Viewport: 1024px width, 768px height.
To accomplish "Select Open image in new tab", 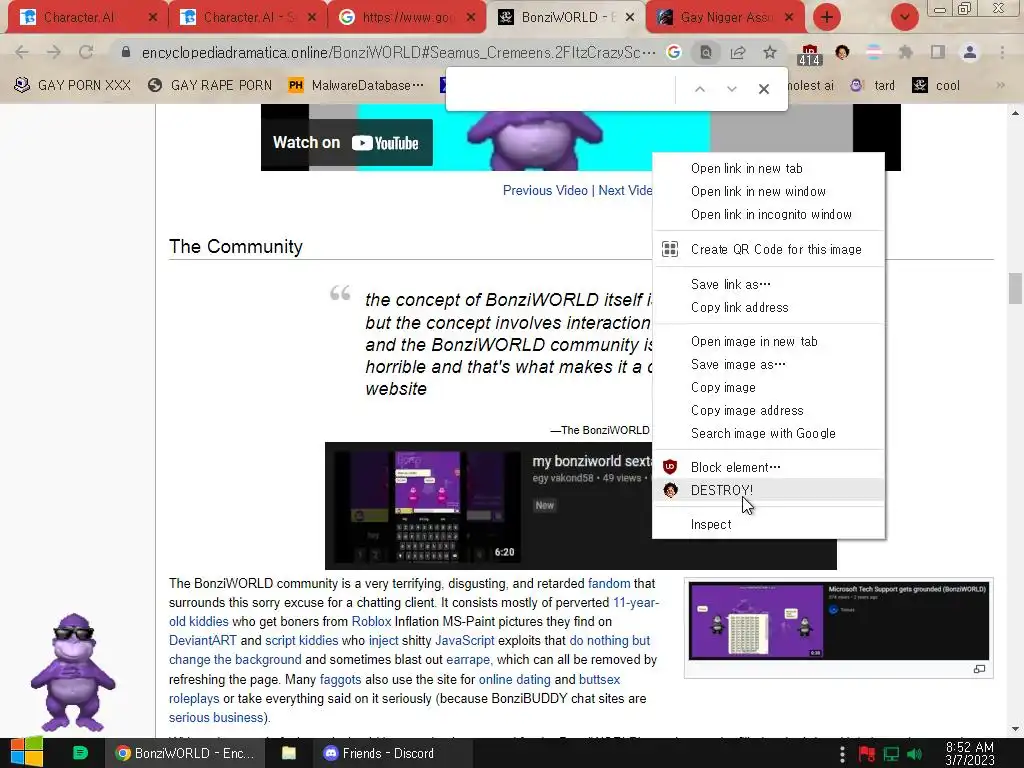I will click(x=769, y=342).
